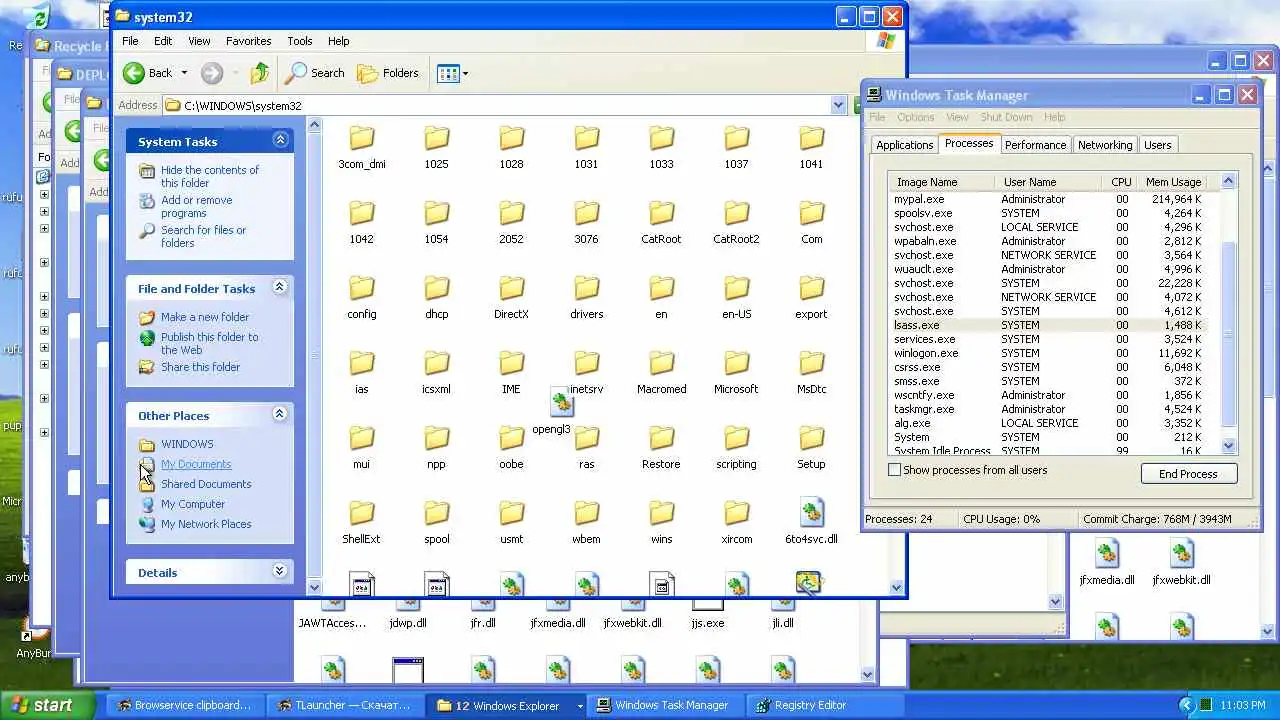The height and width of the screenshot is (720, 1280).
Task: Select the 6to4svc.dll file
Action: coord(811,522)
